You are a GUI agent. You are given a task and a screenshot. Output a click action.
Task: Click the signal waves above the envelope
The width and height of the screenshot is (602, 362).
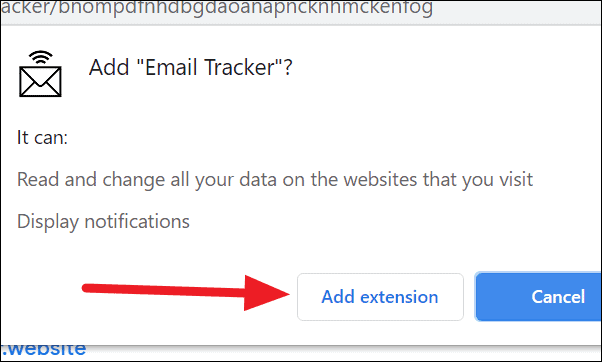pos(40,57)
